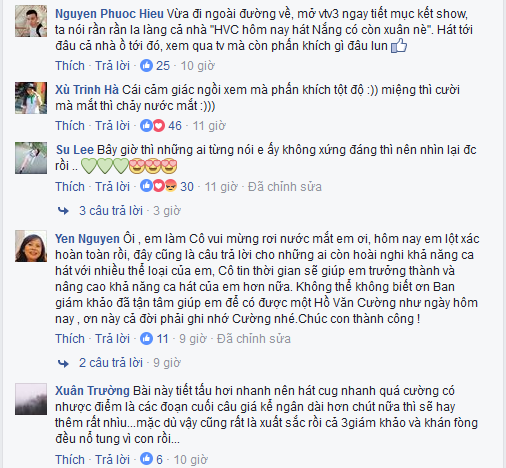Open Yen Nguyen's avatar thumbnail
The image size is (506, 468).
pyautogui.click(x=31, y=246)
